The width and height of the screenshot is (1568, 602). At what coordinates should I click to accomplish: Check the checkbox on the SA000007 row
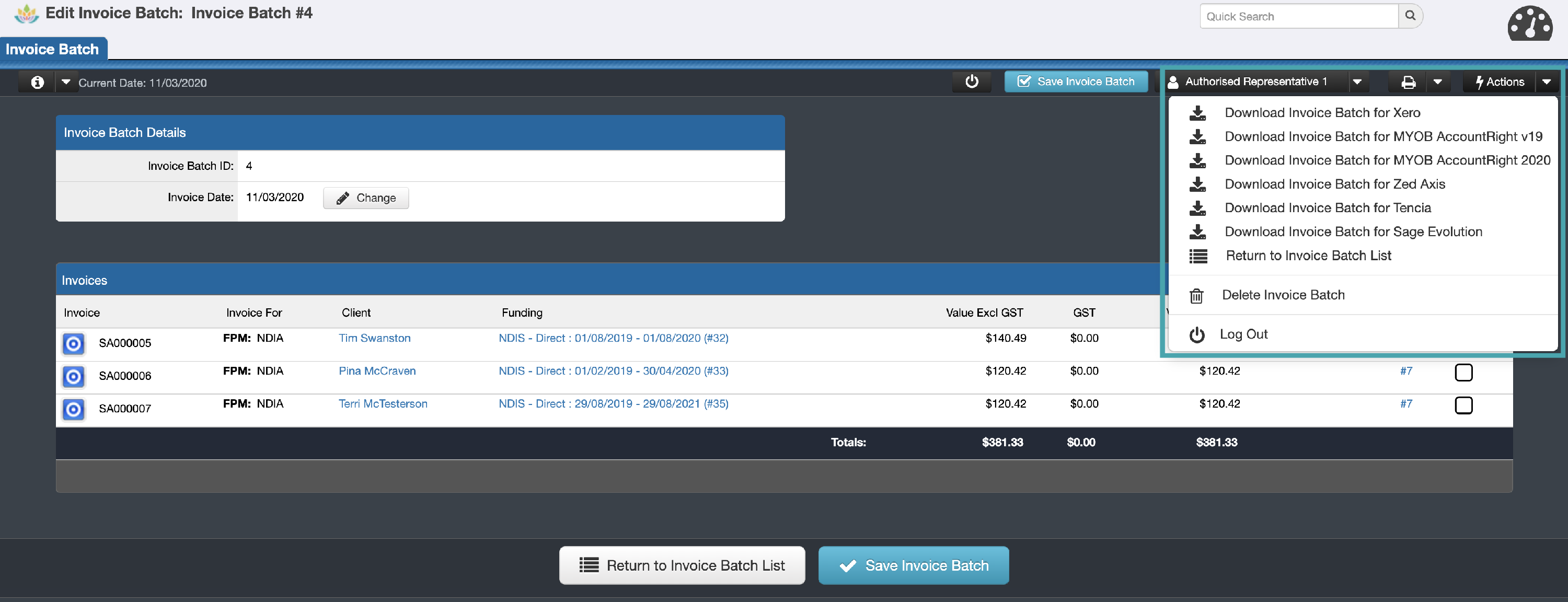pos(1465,406)
